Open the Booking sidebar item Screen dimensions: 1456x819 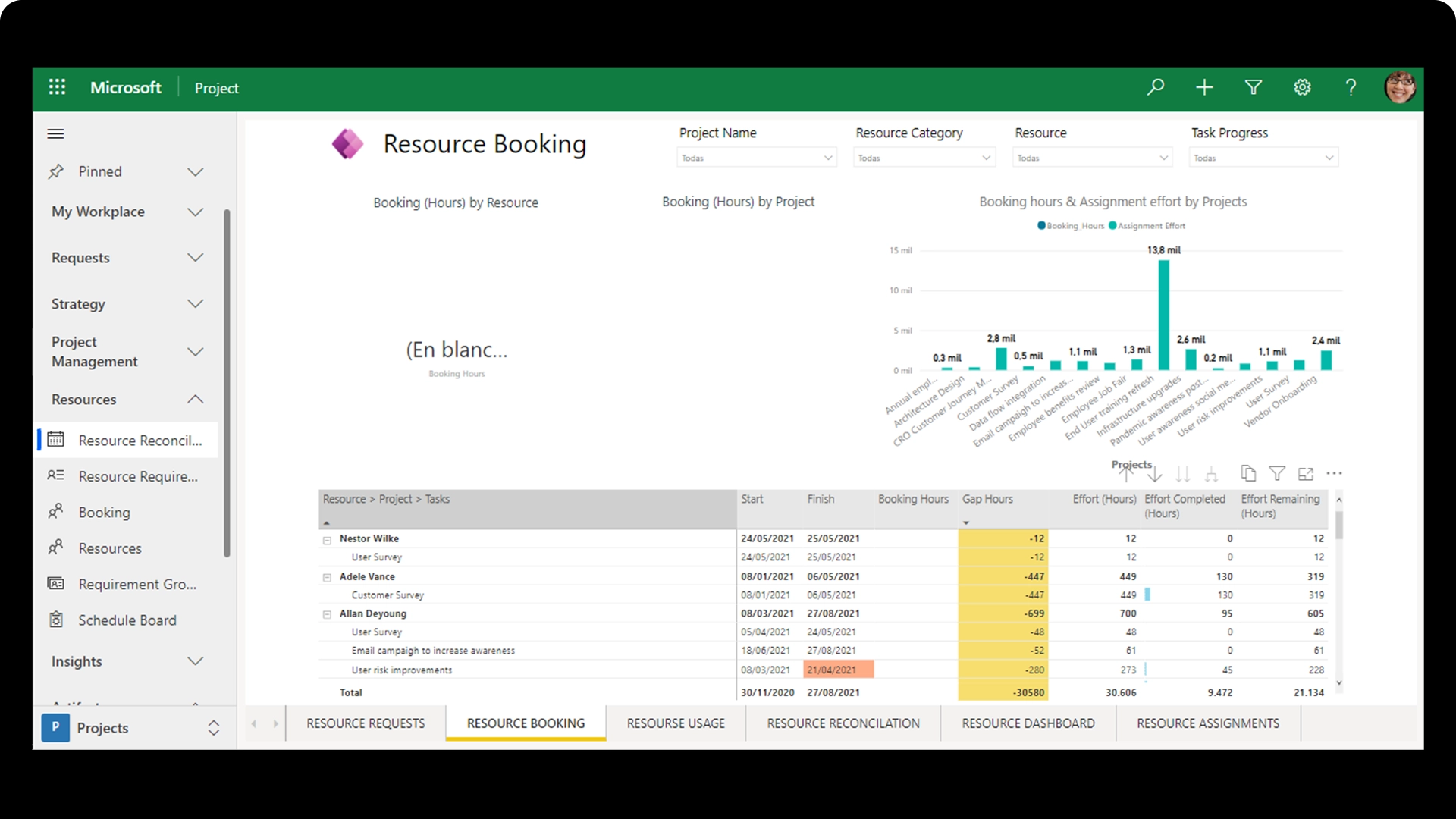(104, 513)
